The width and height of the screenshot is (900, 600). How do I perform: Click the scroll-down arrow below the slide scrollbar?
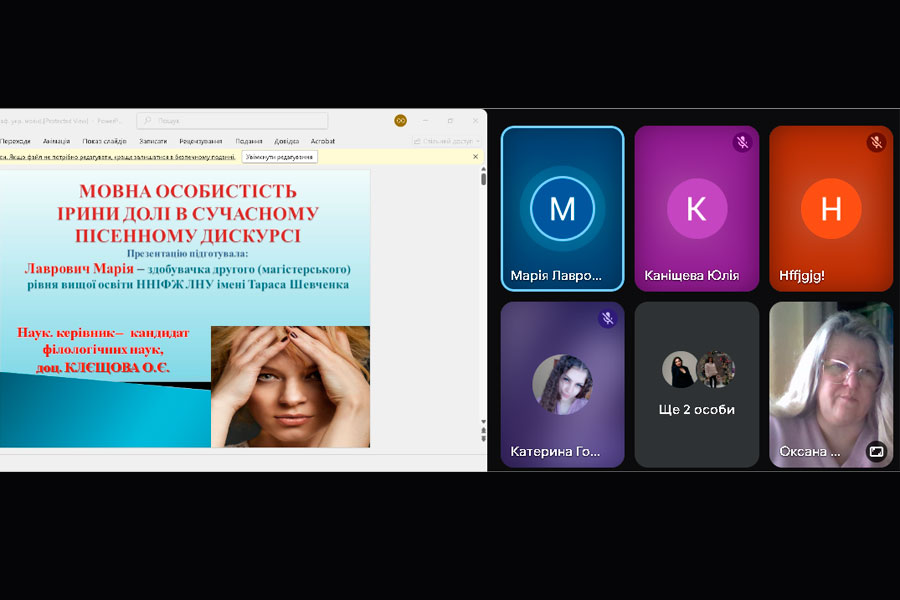click(483, 422)
